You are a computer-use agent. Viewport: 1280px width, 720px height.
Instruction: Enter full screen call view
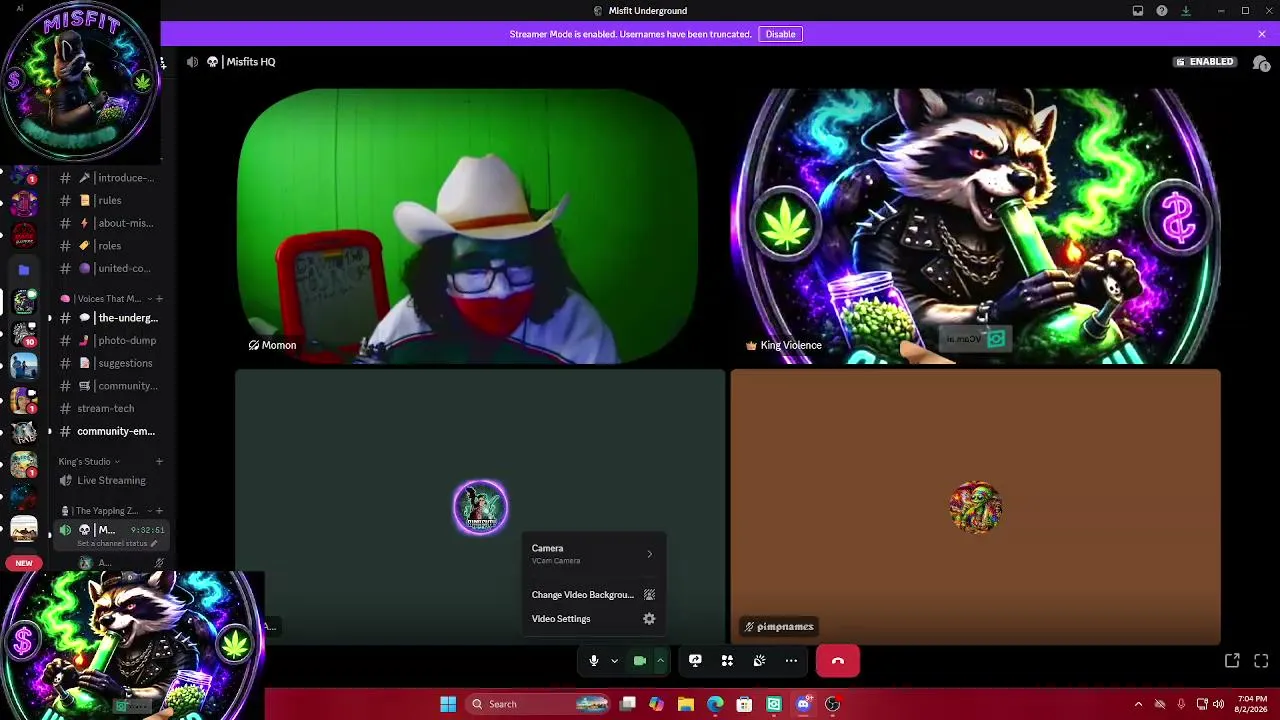(1261, 660)
